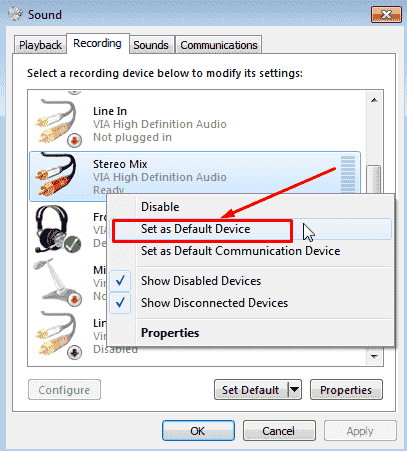Click the Stereo Mix volume level meter
Screen dimensions: 407x451
(x=348, y=174)
